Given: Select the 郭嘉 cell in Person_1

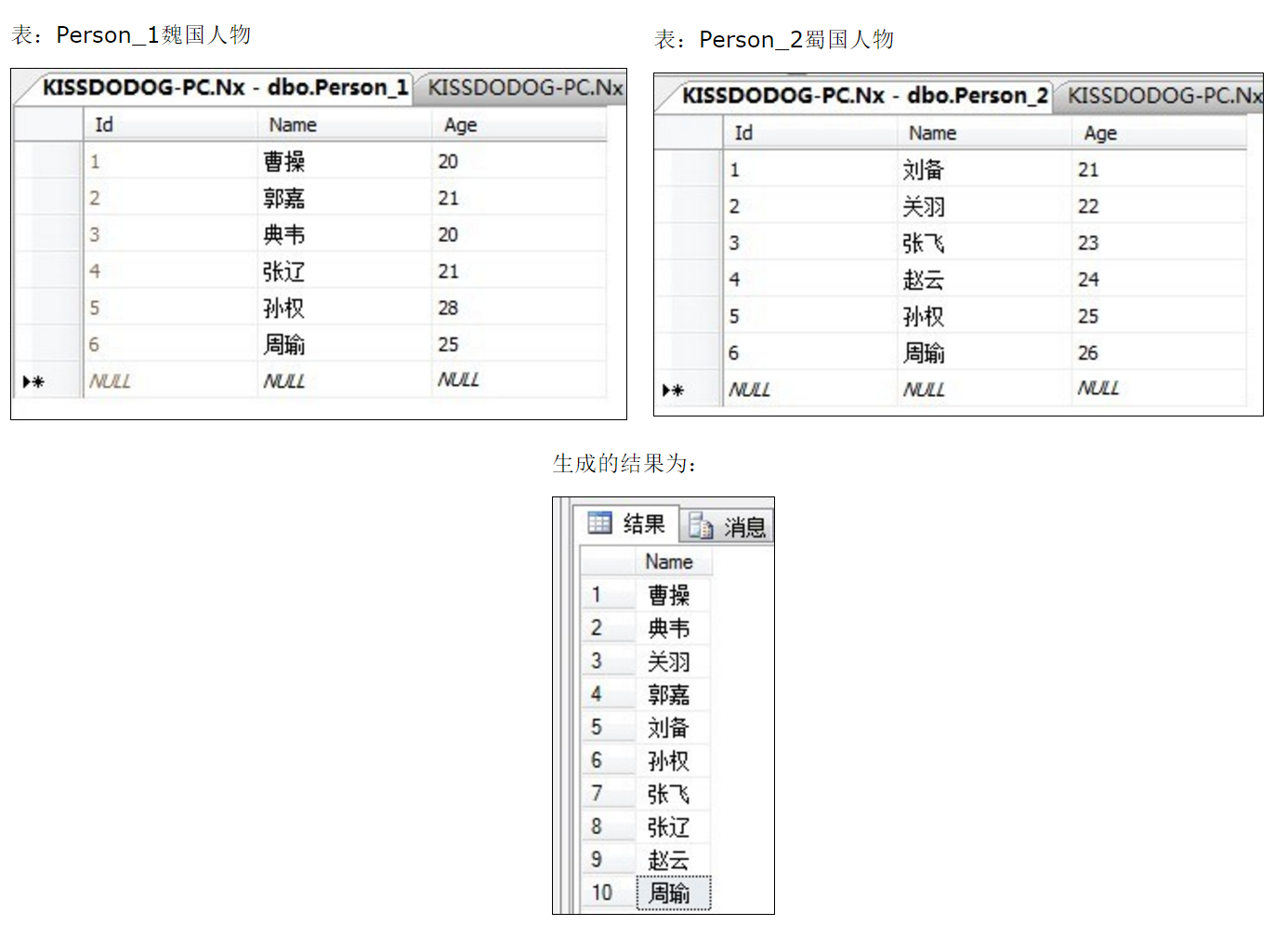Looking at the screenshot, I should click(x=345, y=198).
